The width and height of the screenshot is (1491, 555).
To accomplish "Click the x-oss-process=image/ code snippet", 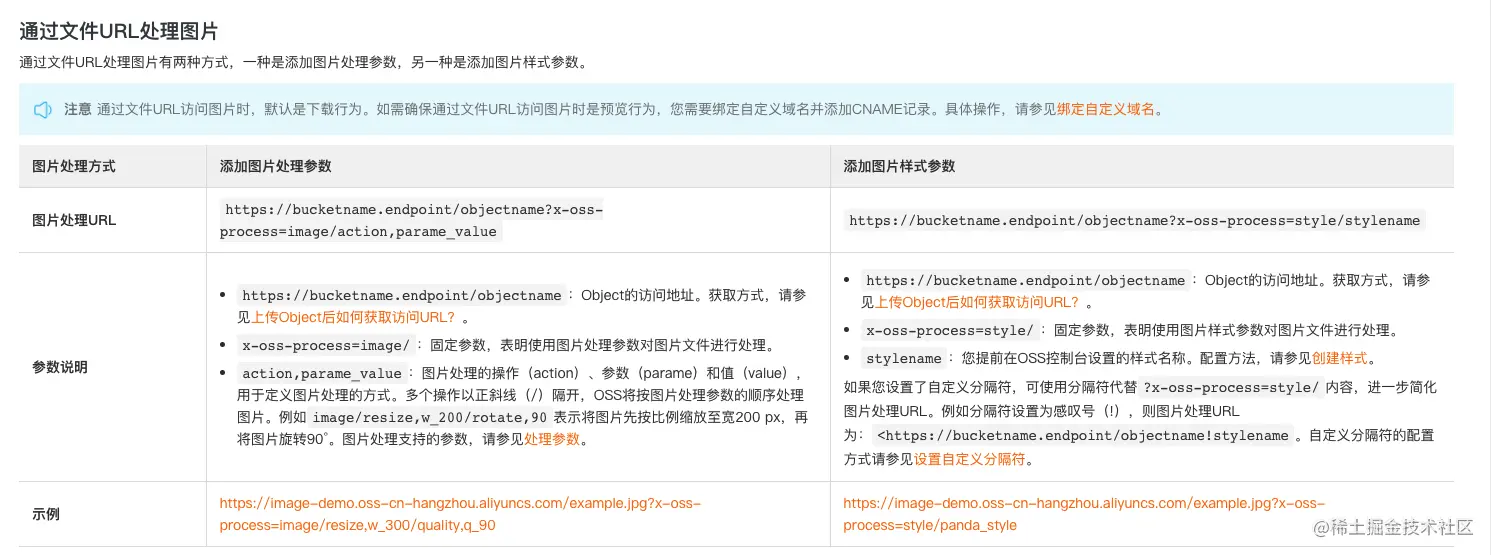I will (327, 346).
